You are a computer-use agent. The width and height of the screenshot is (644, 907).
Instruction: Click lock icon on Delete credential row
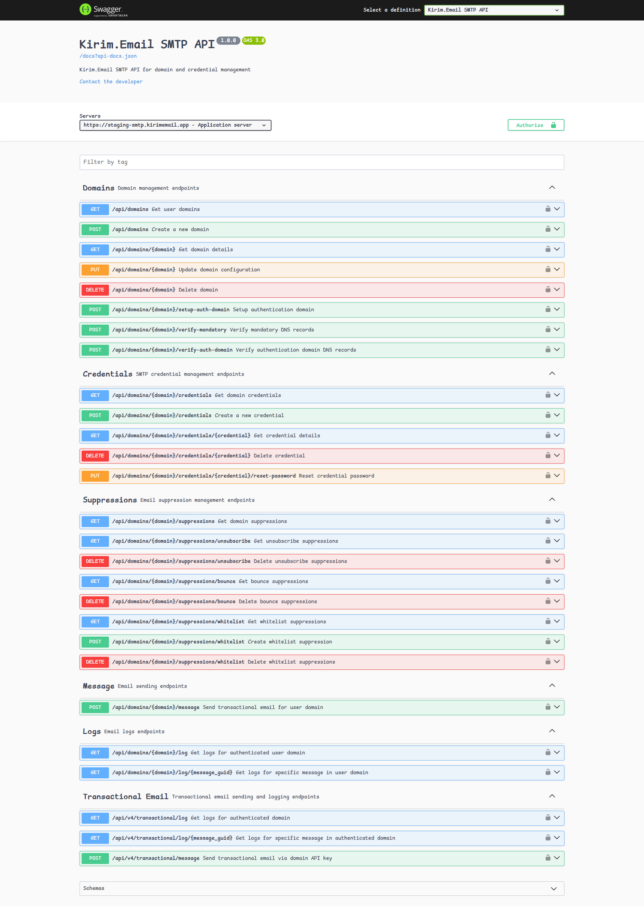(547, 455)
